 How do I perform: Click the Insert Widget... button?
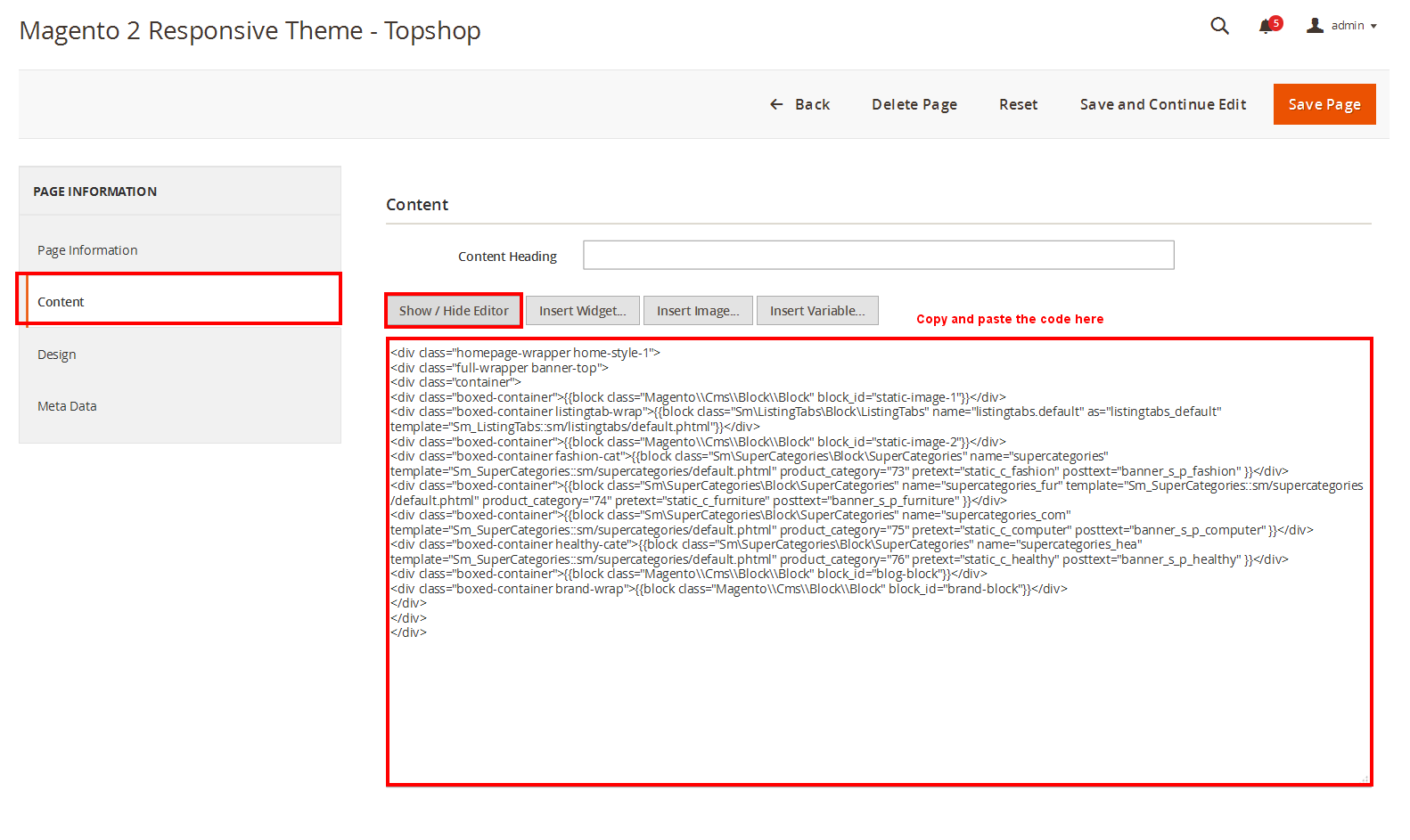[582, 311]
